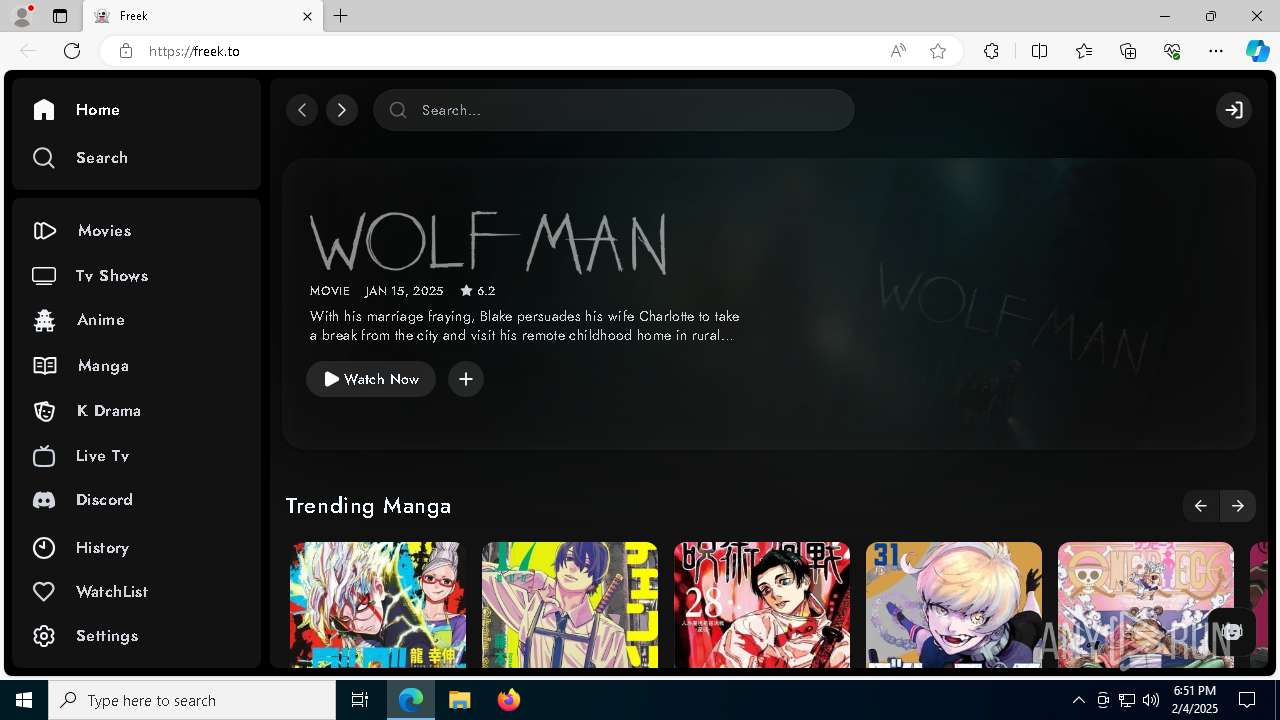Open tab actions menu icon

click(60, 16)
